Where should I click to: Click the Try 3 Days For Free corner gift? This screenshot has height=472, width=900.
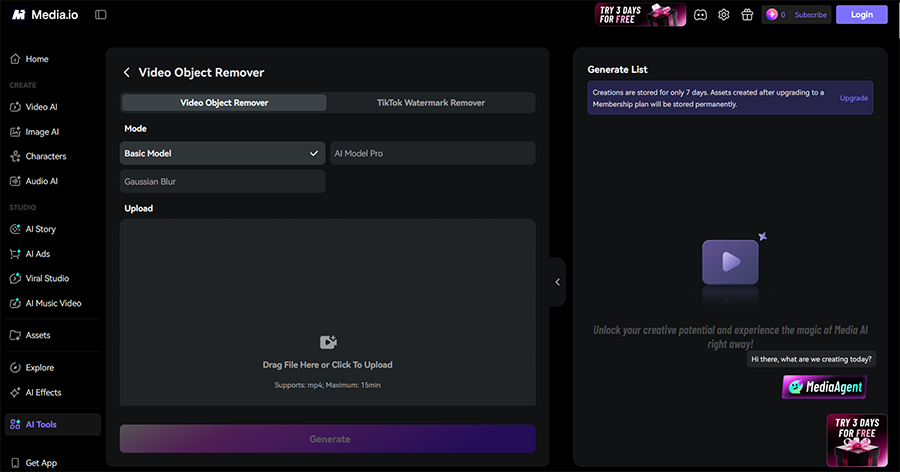click(x=857, y=440)
